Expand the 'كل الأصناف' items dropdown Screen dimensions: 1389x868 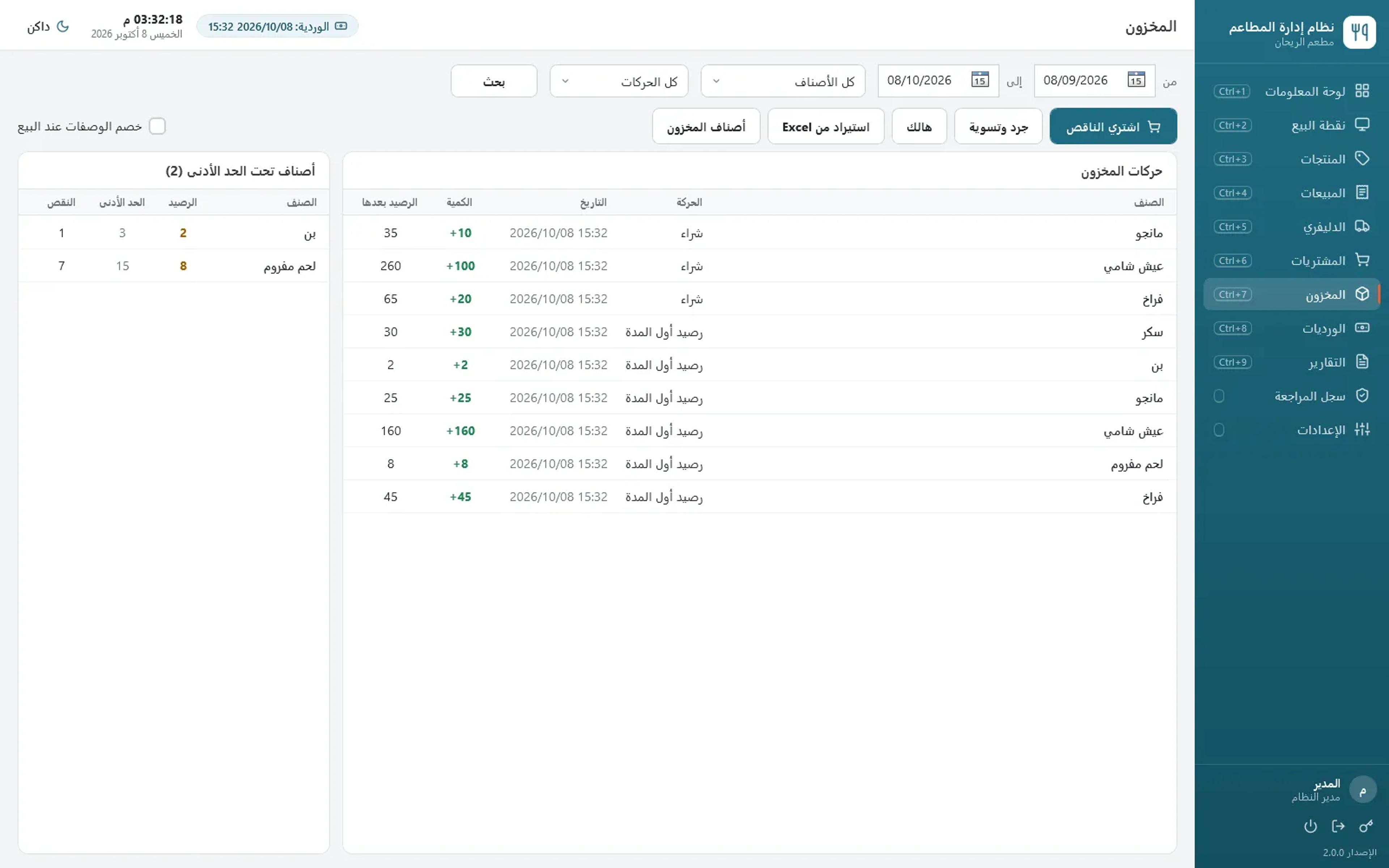click(783, 81)
